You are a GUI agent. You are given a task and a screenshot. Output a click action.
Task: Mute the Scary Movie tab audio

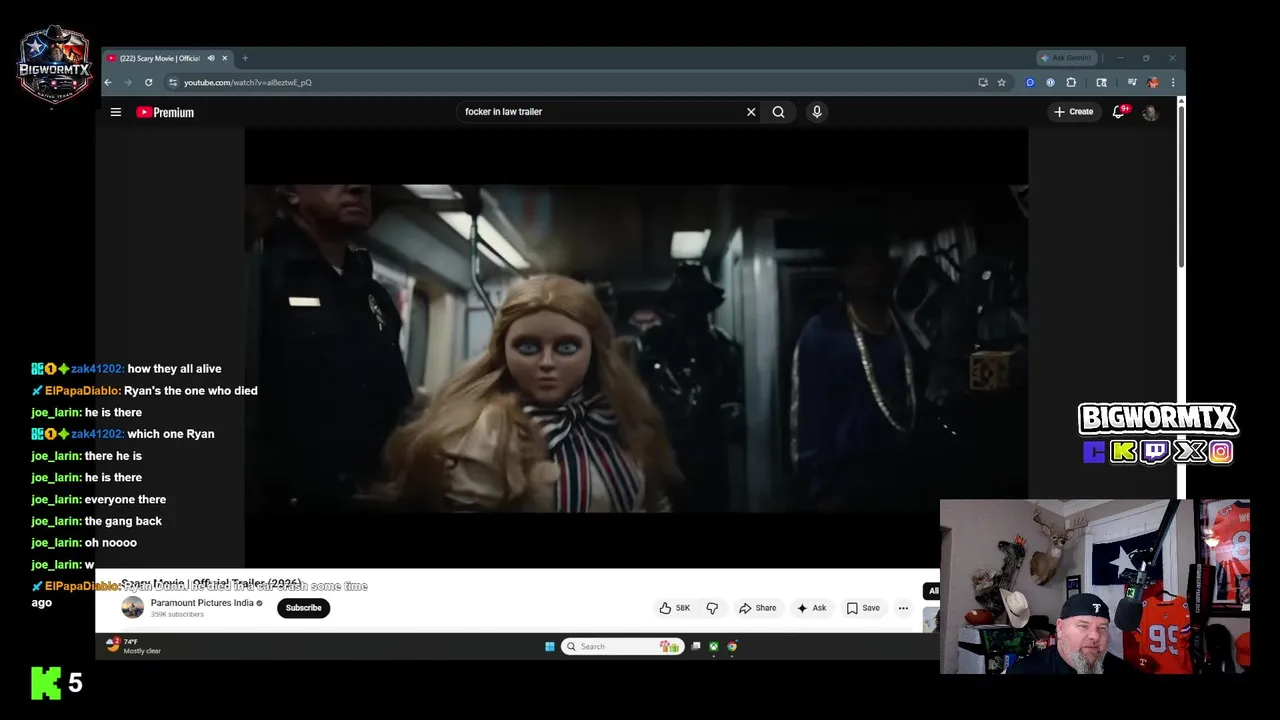coord(210,58)
